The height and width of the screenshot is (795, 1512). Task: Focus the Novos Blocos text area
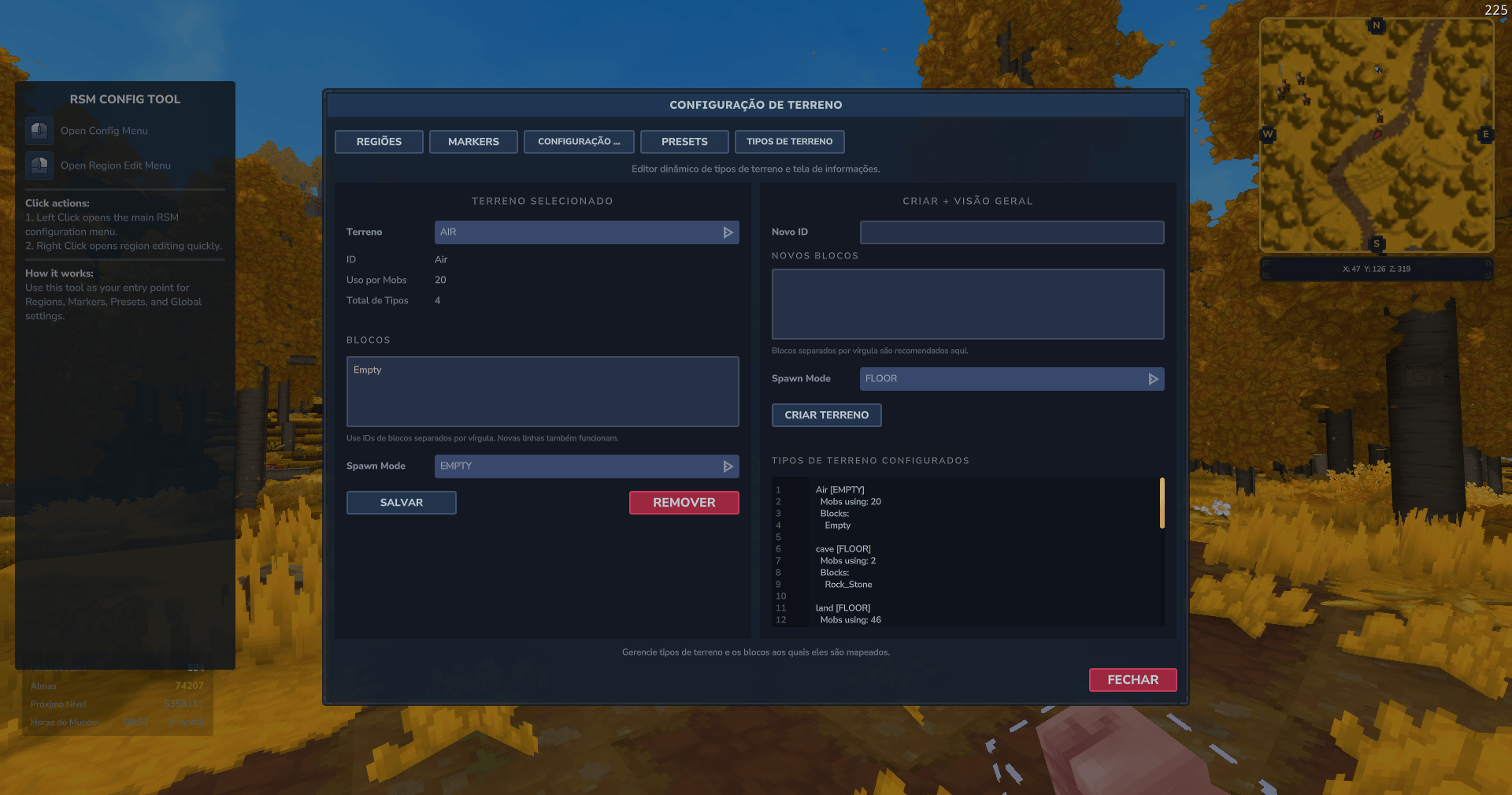[968, 304]
